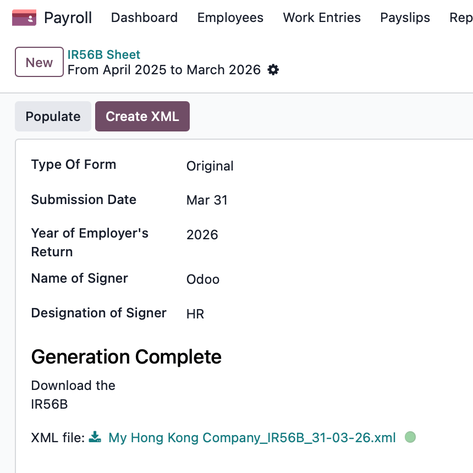
Task: Open the Employees menu
Action: (x=230, y=18)
